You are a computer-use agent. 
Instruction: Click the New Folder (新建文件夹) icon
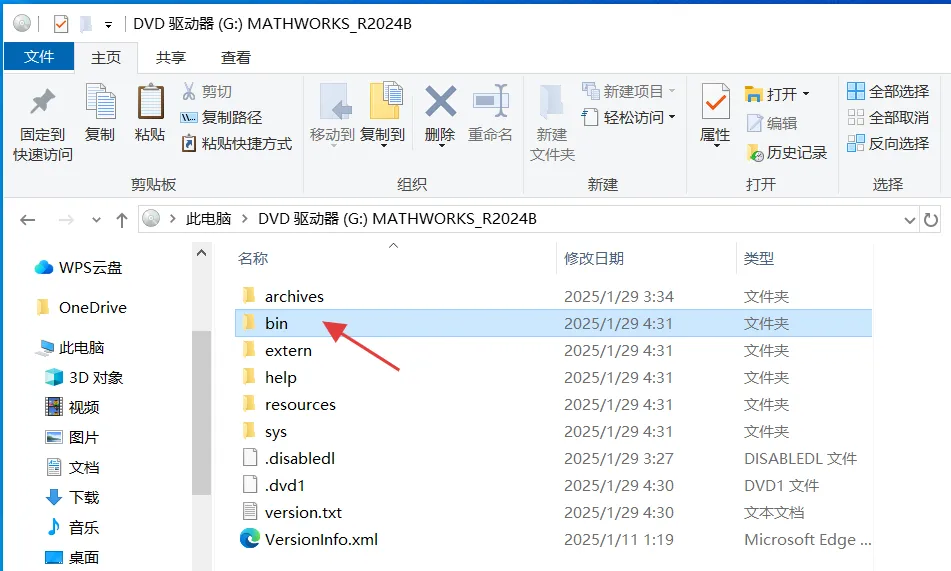point(552,101)
